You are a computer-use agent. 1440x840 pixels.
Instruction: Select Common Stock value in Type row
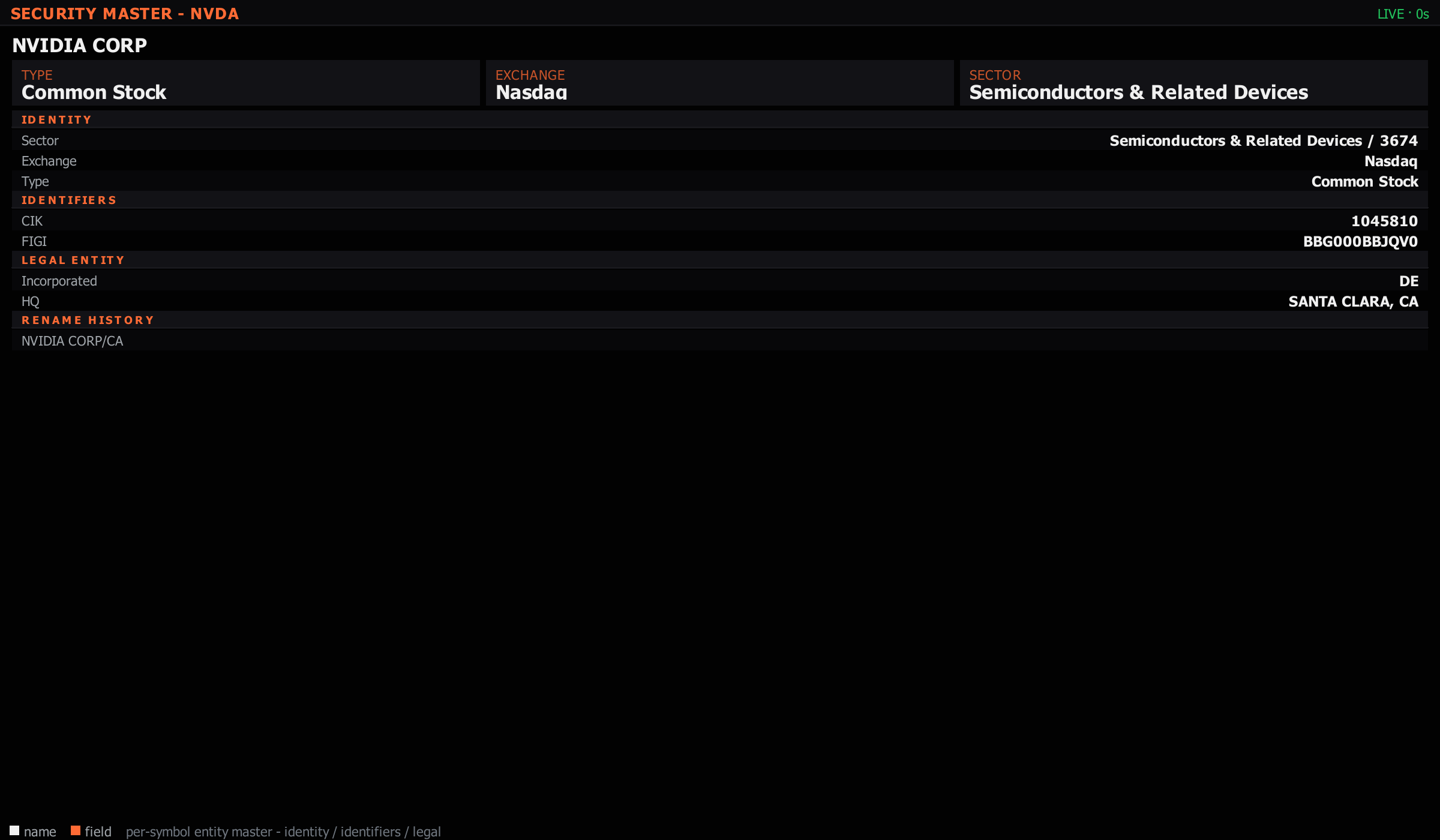point(1365,182)
